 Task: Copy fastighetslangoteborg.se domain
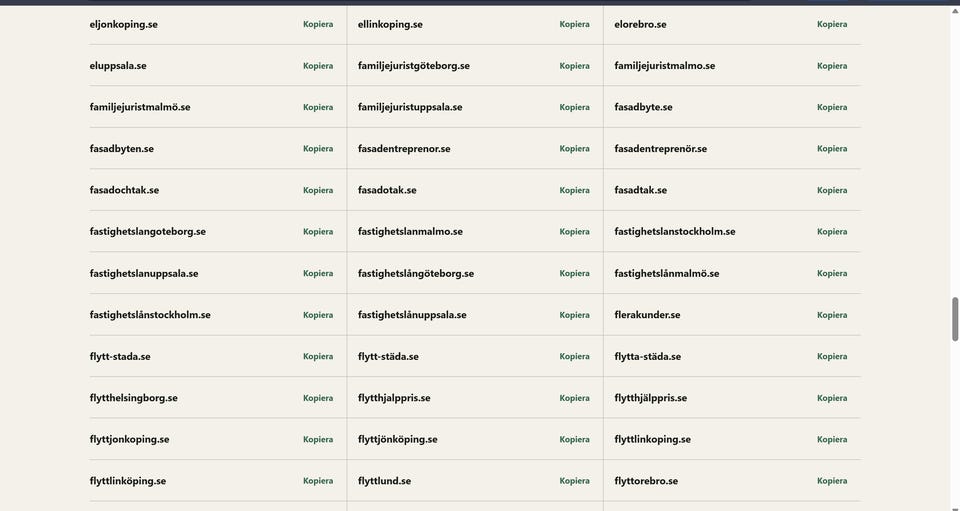tap(318, 231)
